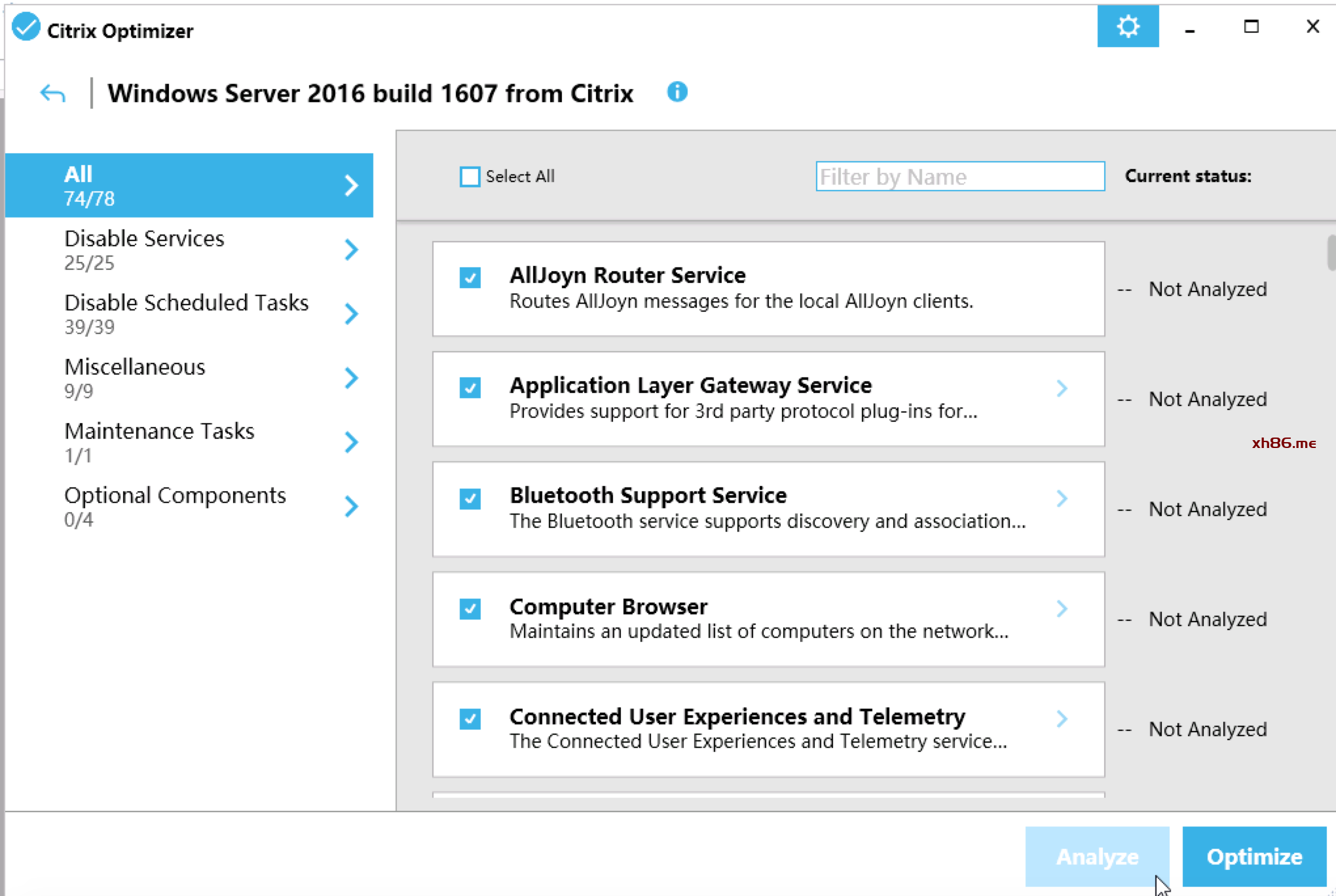The width and height of the screenshot is (1336, 896).
Task: Click the Windows Server 2016 build 1607 title
Action: (x=371, y=94)
